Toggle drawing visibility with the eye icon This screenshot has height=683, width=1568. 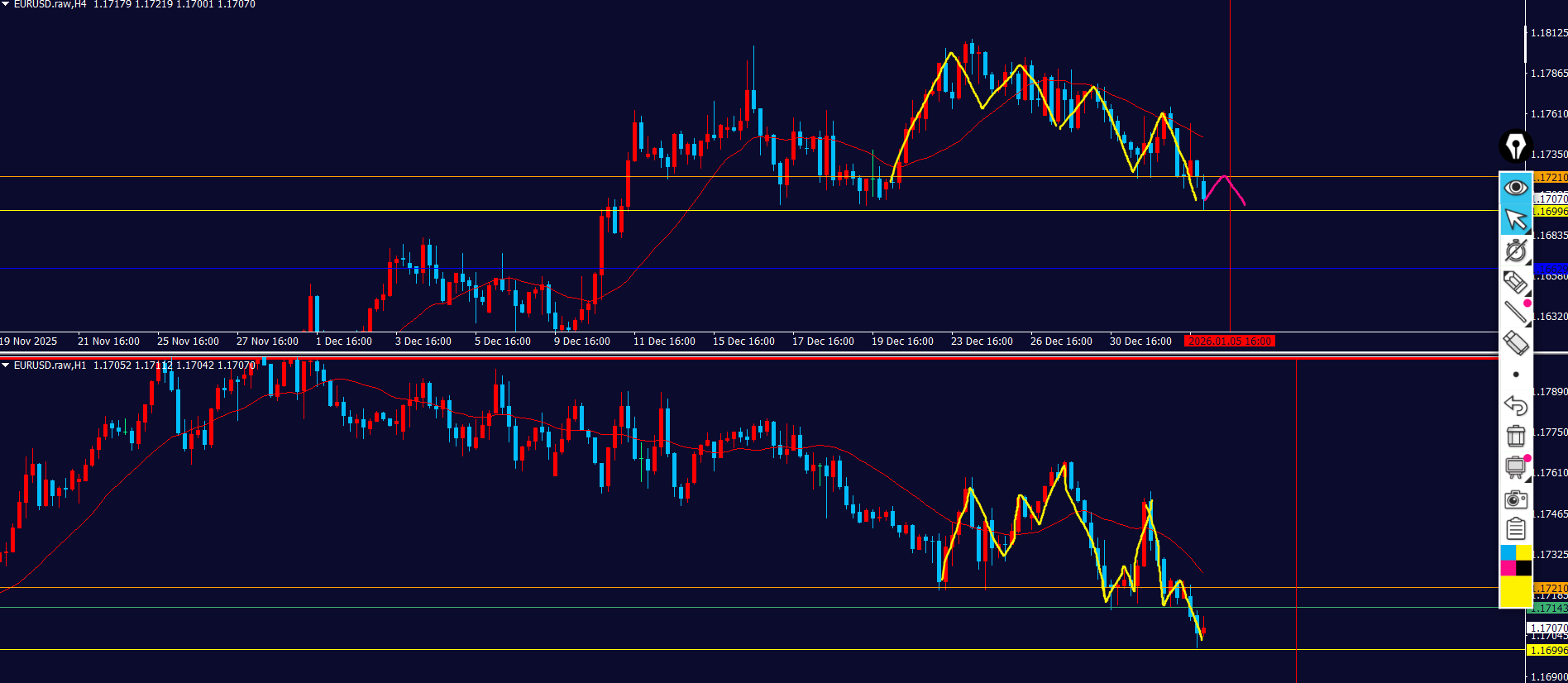point(1515,188)
